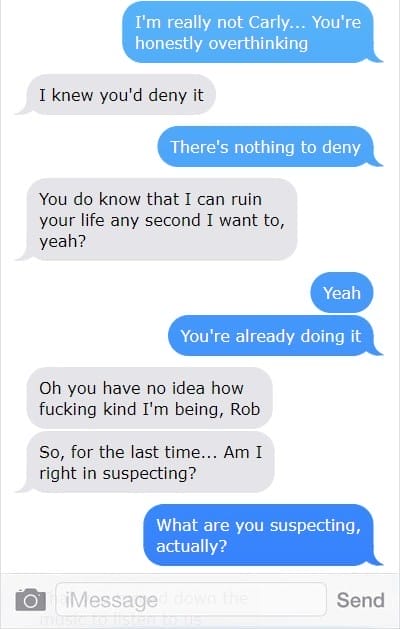This screenshot has width=400, height=629.
Task: Click the word "deny" in the blue reply
Action: [341, 148]
